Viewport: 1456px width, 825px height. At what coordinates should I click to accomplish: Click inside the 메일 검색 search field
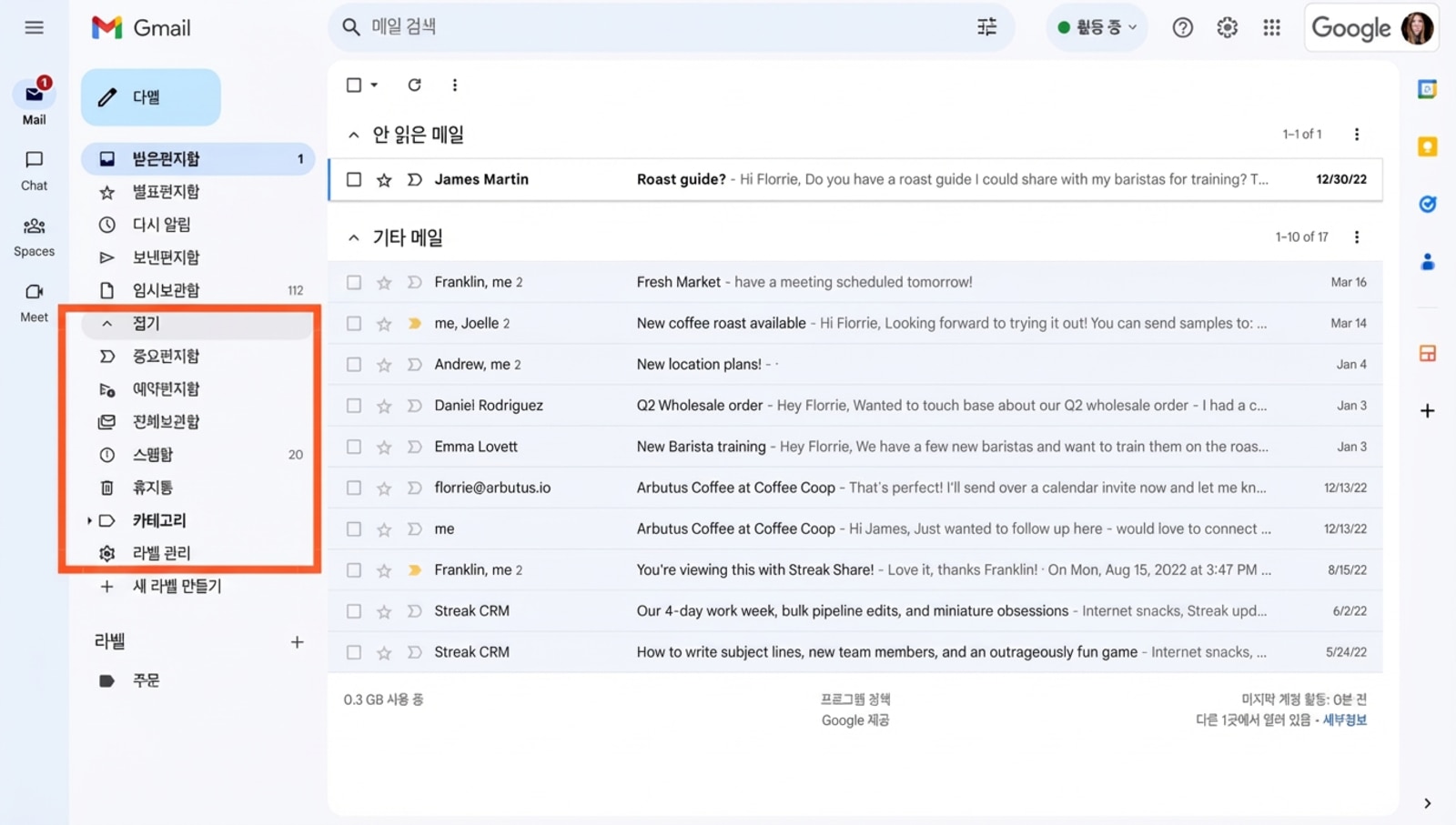pos(637,27)
